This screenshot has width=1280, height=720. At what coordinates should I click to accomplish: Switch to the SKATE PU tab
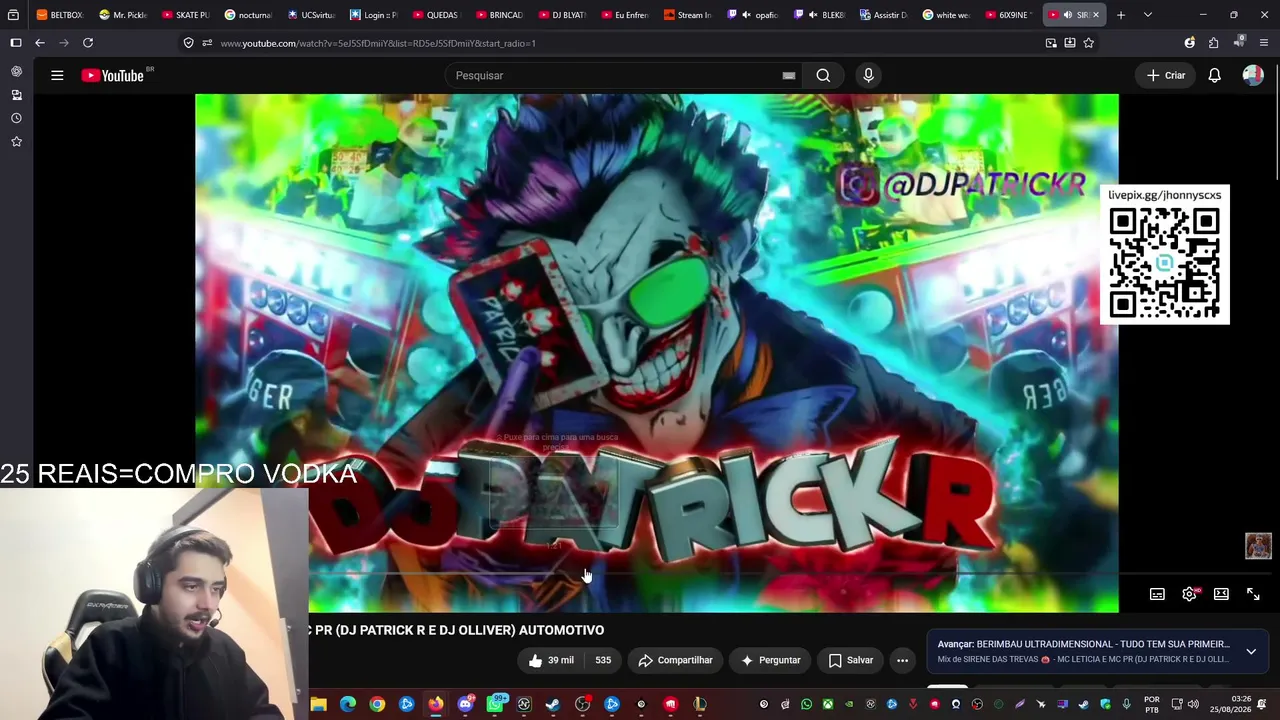(x=186, y=15)
